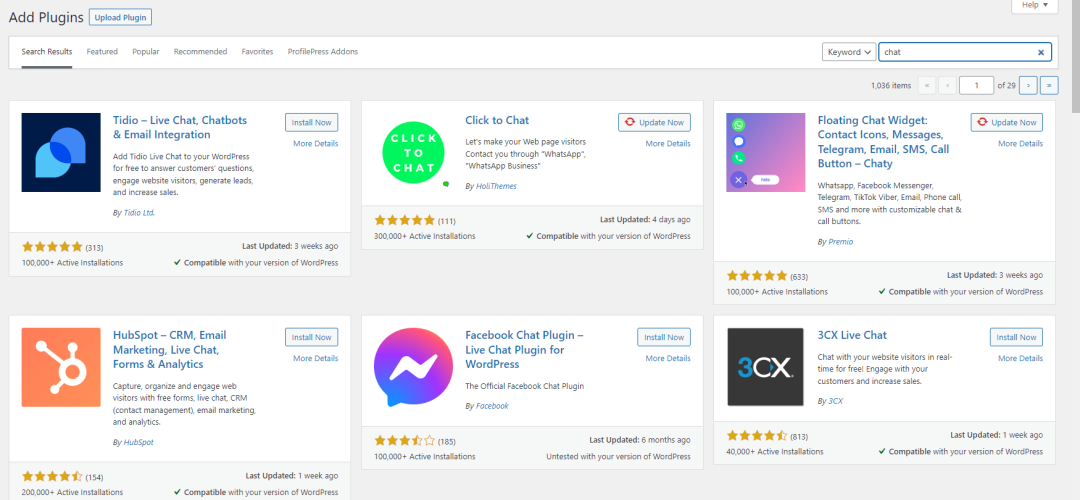Viewport: 1080px width, 500px height.
Task: Jump to last page of plugin results
Action: click(x=1049, y=85)
